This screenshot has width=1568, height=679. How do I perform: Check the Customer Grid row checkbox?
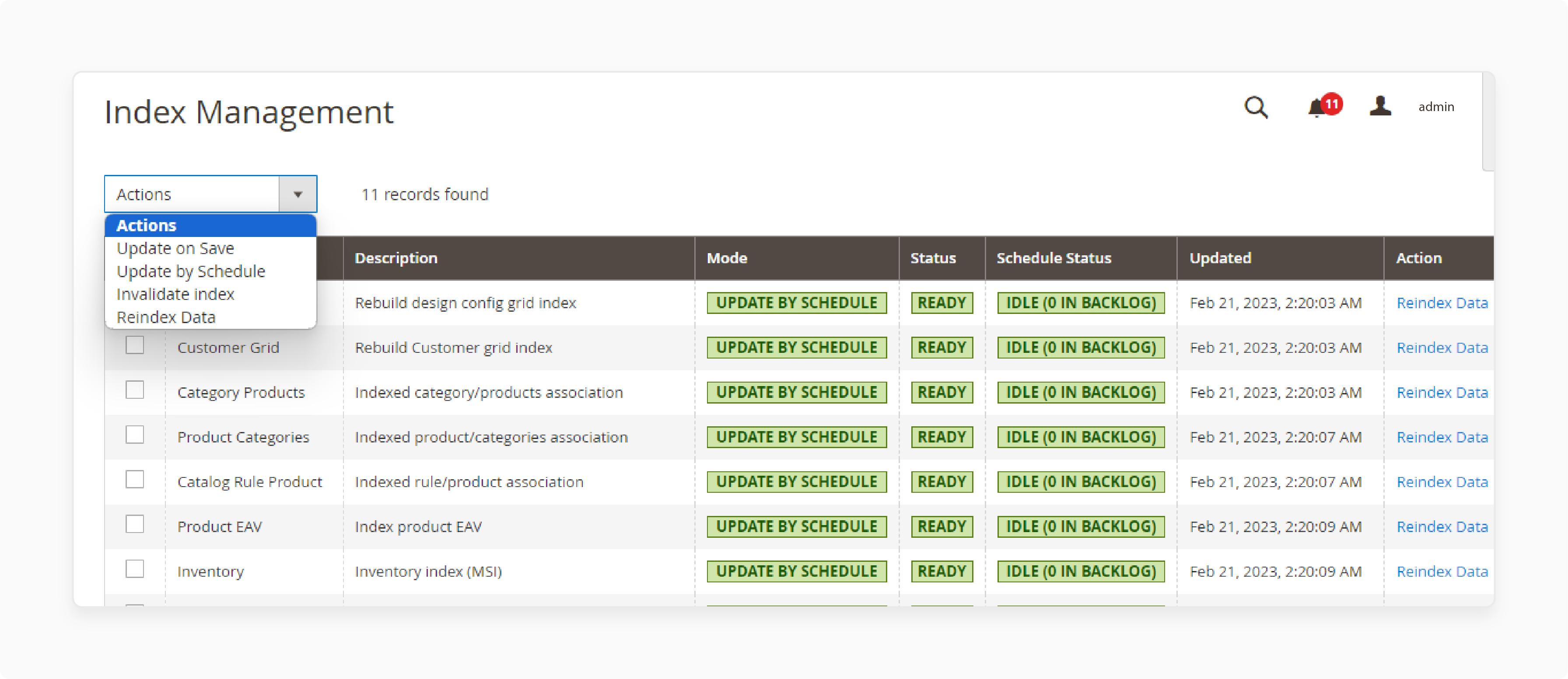click(x=134, y=345)
